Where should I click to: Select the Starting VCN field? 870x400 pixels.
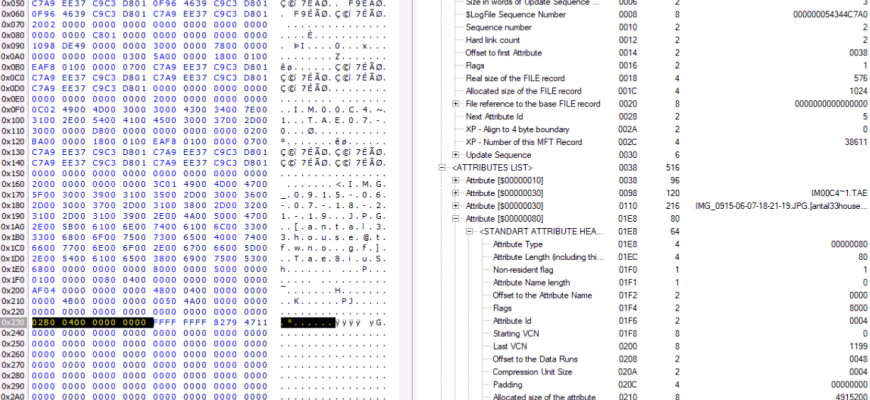518,334
